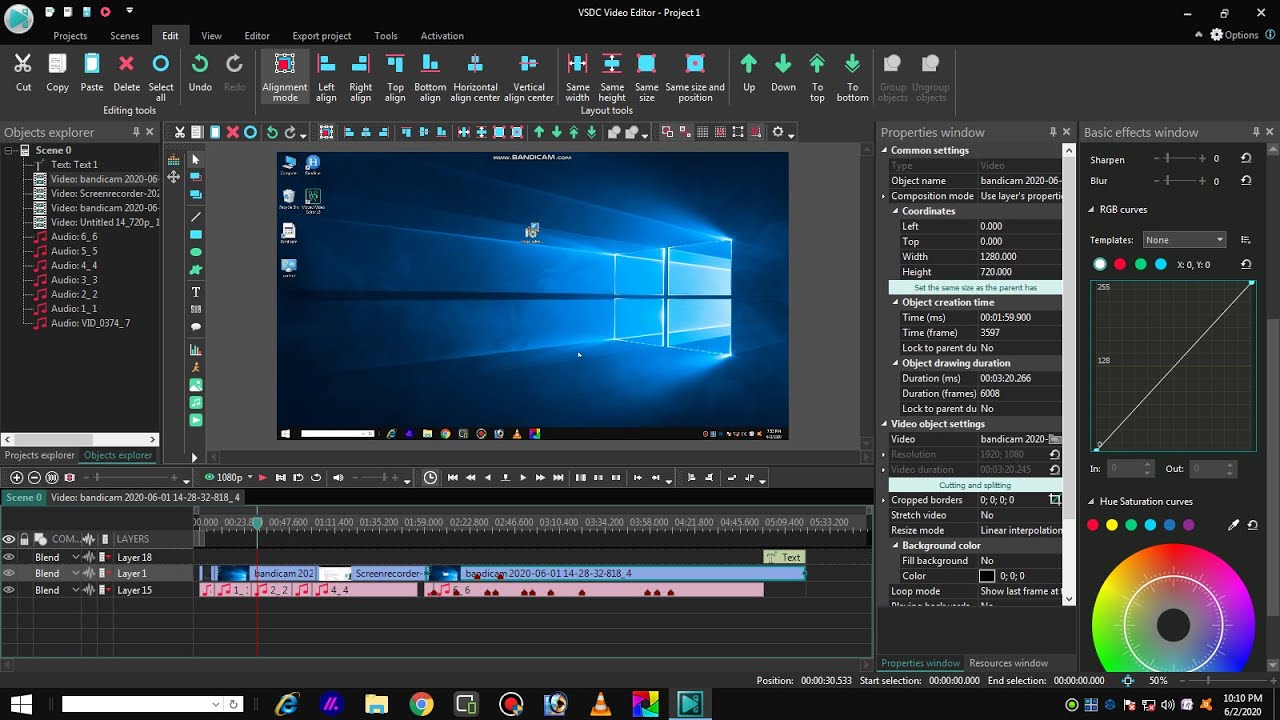
Task: Switch to the Resources window tab
Action: point(1009,663)
